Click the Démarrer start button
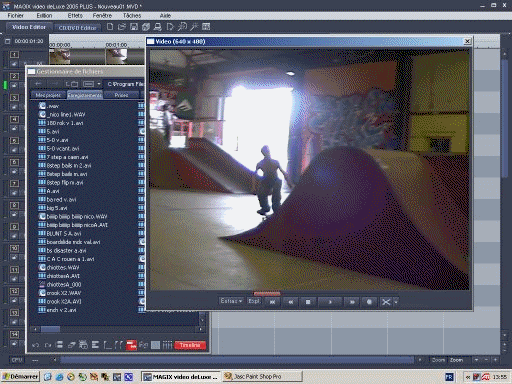 point(20,377)
